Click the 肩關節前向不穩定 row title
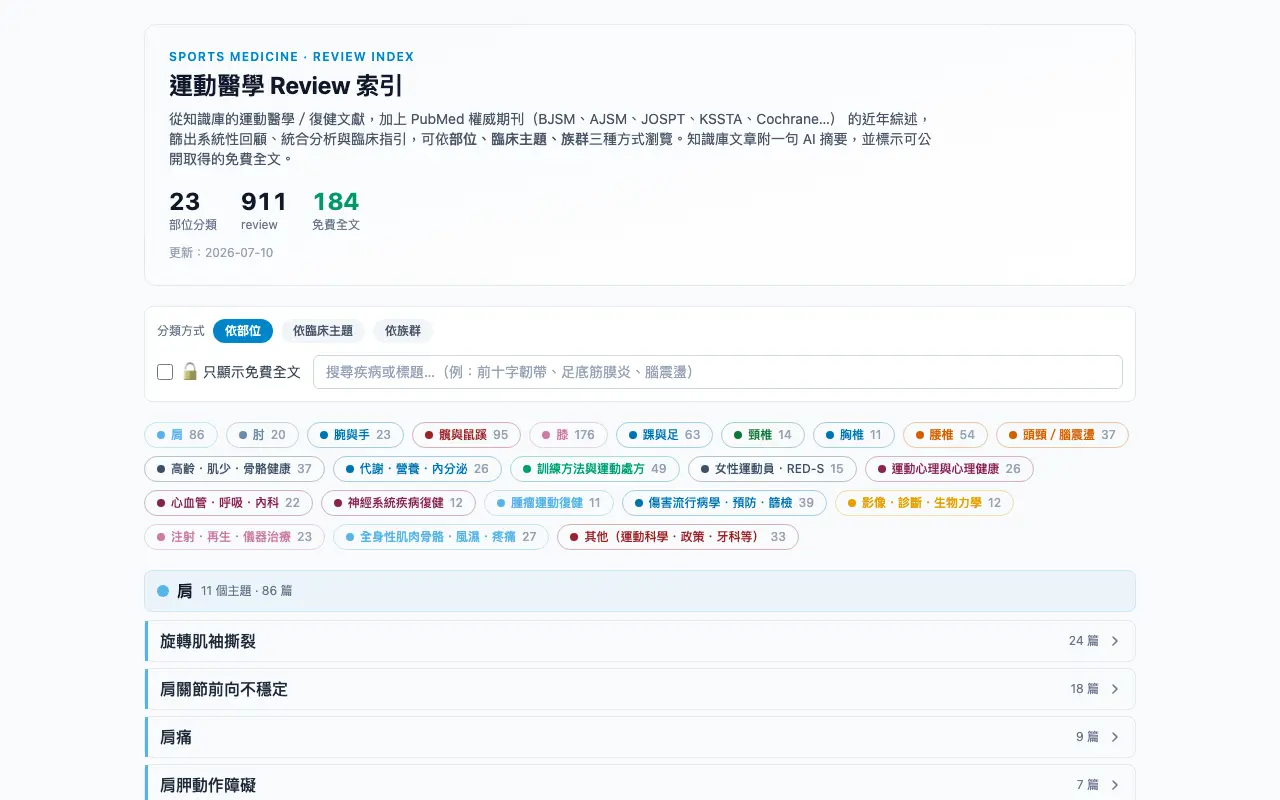The height and width of the screenshot is (800, 1280). tap(224, 689)
